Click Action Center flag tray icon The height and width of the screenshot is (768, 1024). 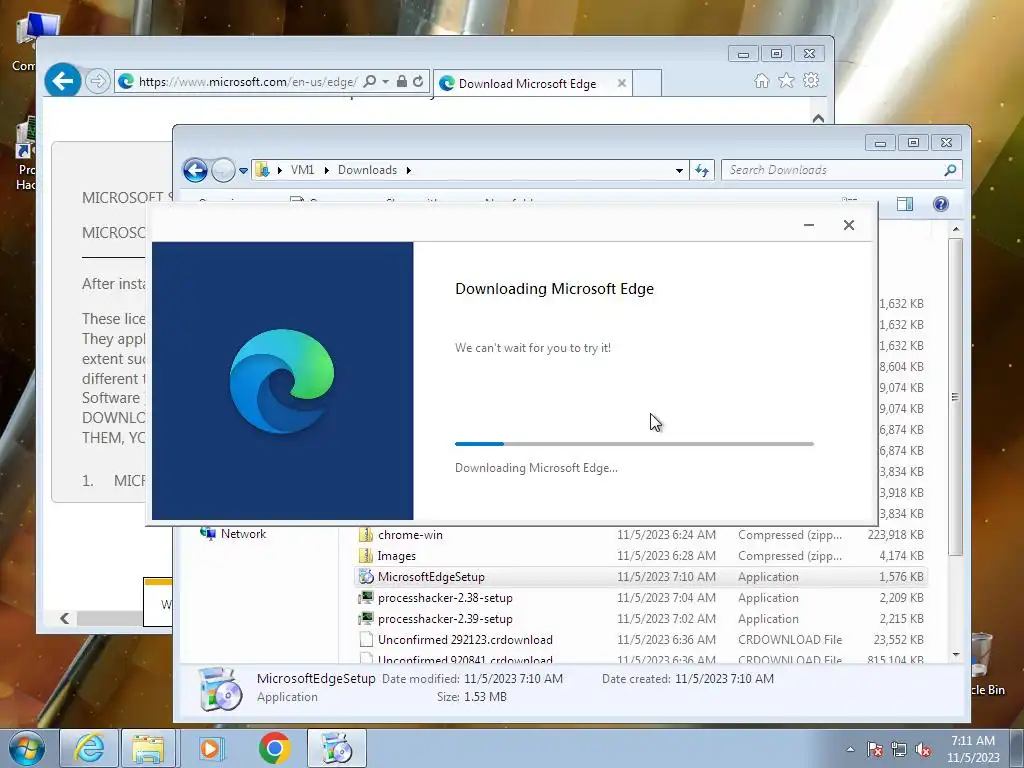875,750
